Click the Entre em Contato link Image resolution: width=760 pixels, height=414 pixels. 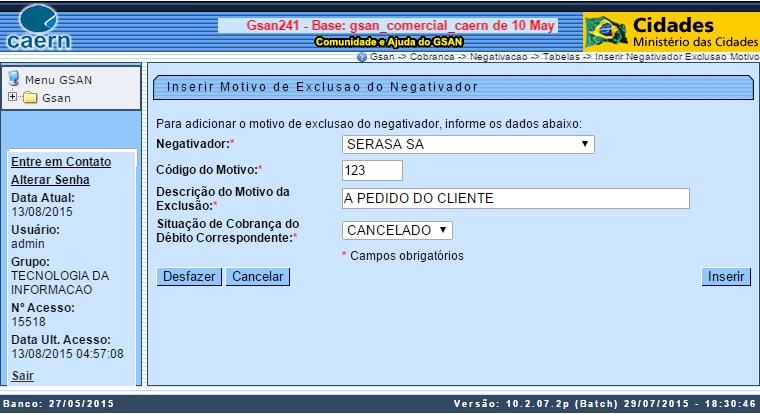click(x=61, y=162)
